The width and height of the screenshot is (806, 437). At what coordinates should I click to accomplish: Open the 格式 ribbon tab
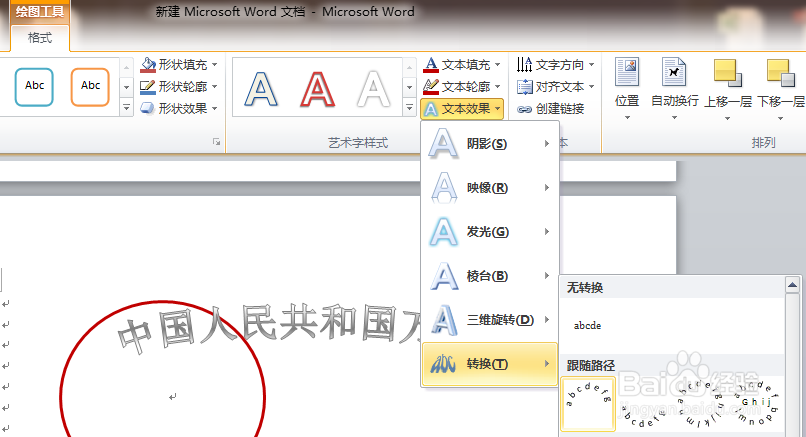point(40,38)
